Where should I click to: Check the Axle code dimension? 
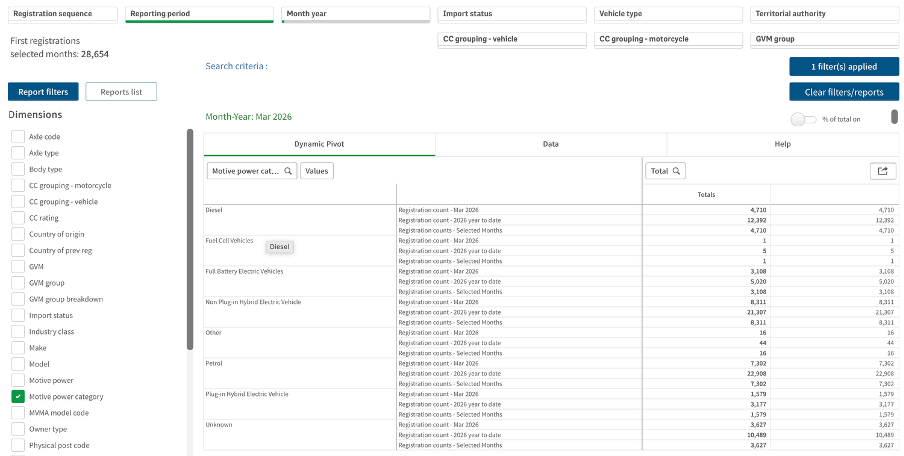click(x=18, y=137)
